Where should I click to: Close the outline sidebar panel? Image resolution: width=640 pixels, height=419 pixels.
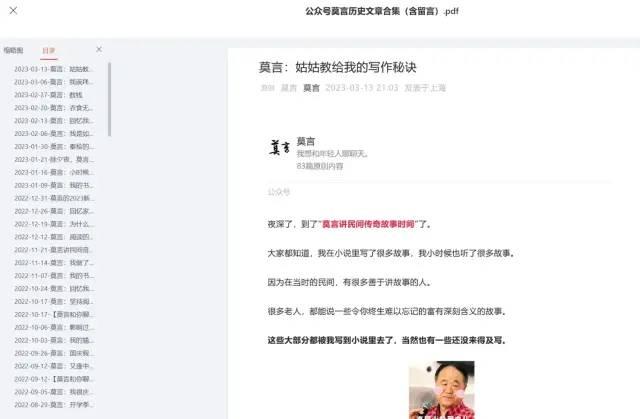coord(99,49)
